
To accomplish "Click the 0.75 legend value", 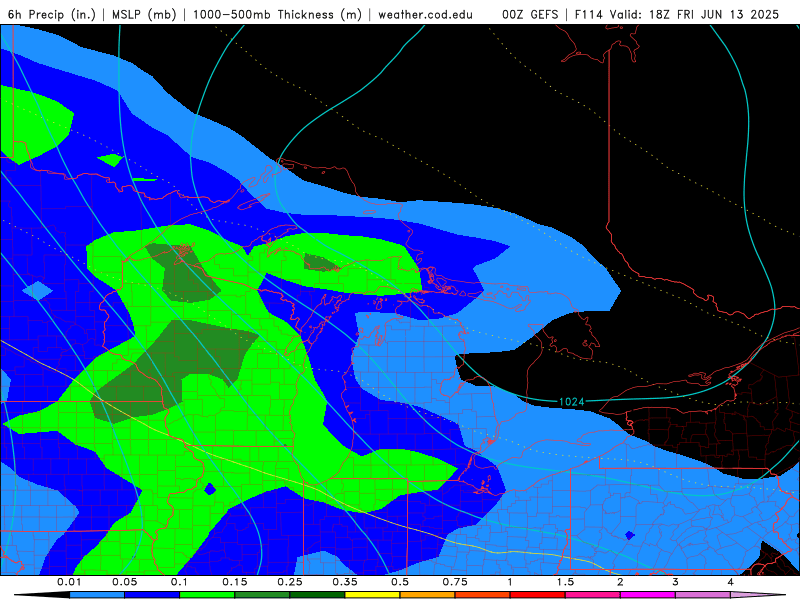I will (455, 582).
